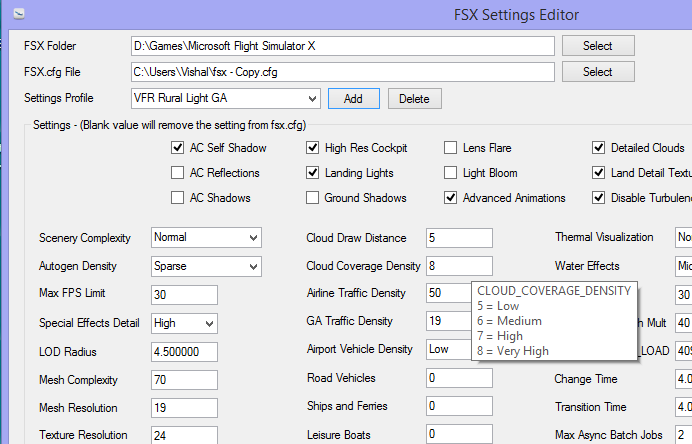Toggle Disable Turbulence checkbox
The image size is (692, 444).
598,198
